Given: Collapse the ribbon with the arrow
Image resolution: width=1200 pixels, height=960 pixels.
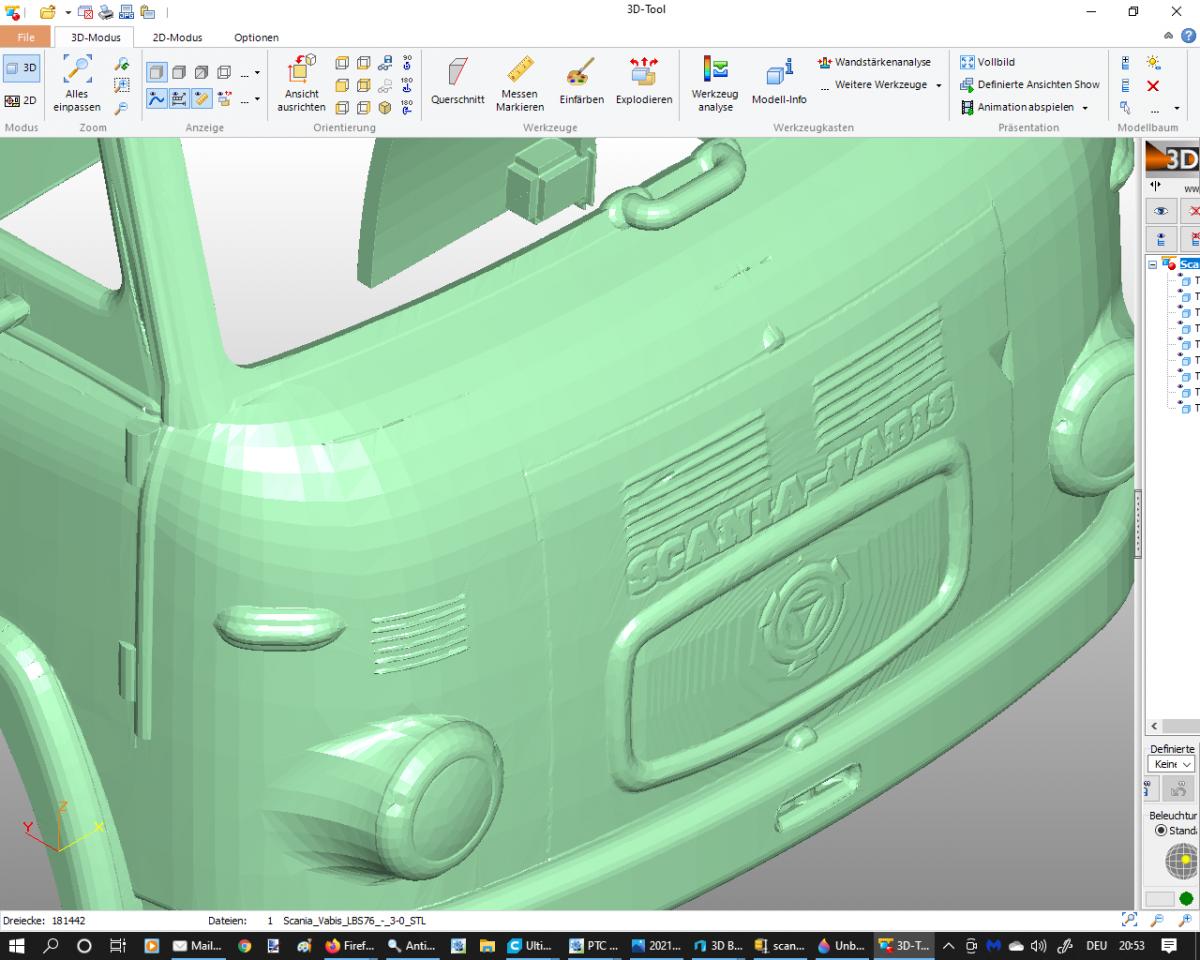Looking at the screenshot, I should (1169, 37).
